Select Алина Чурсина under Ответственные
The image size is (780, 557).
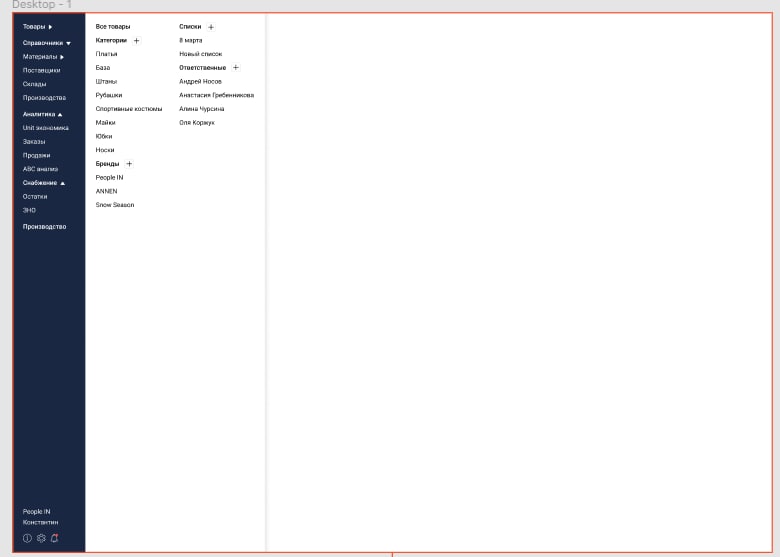tap(201, 109)
